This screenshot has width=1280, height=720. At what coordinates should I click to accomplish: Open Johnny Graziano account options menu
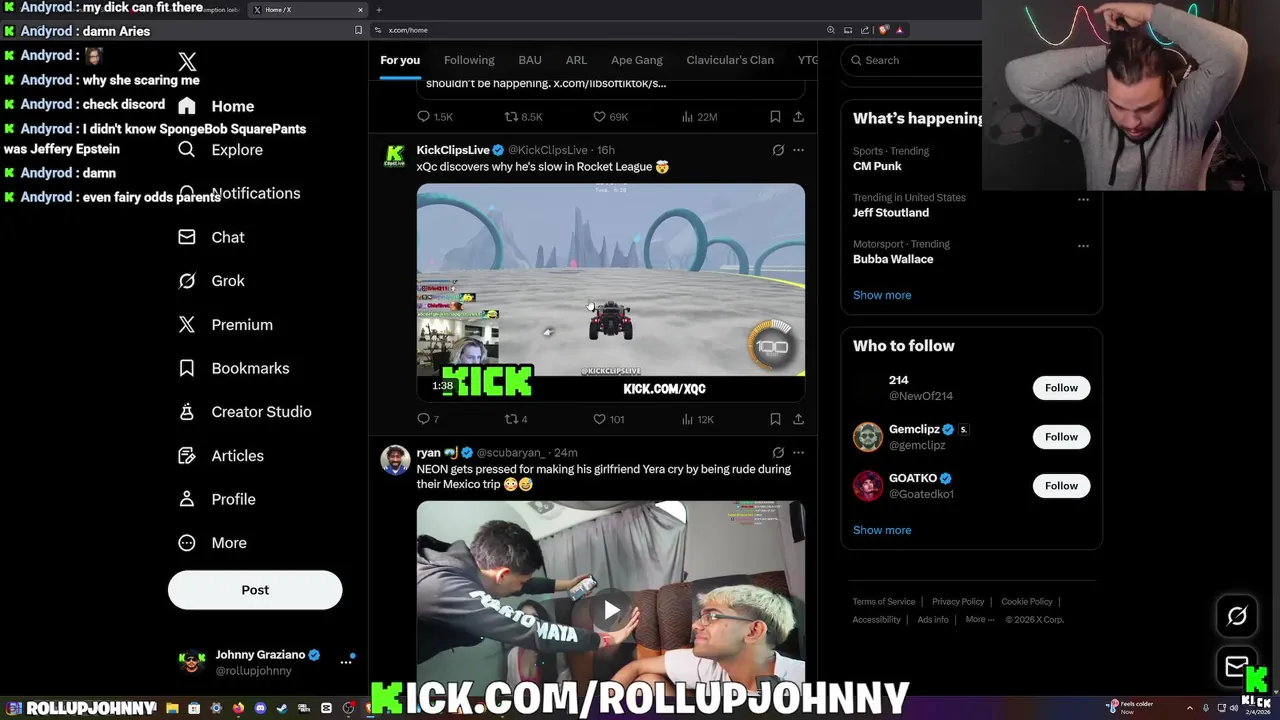point(346,662)
